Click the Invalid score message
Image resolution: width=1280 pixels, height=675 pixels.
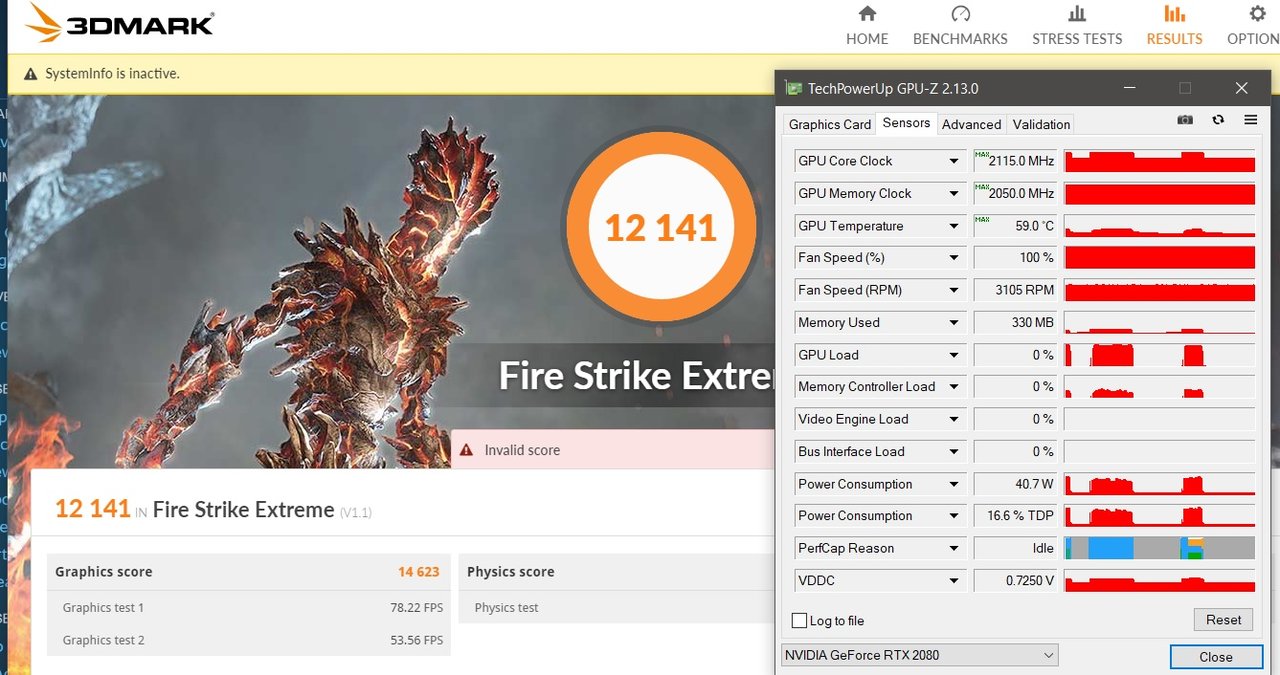click(x=522, y=450)
